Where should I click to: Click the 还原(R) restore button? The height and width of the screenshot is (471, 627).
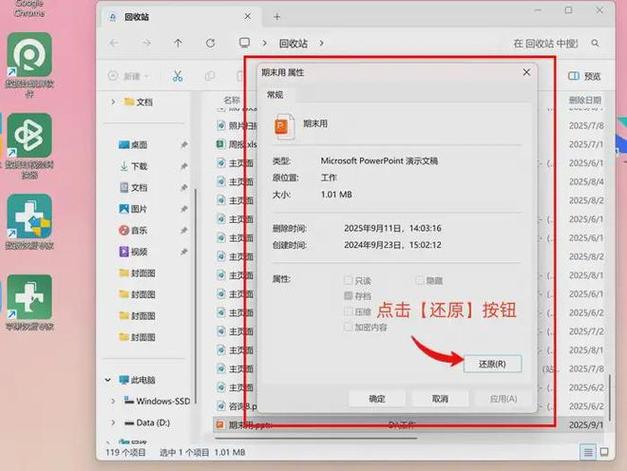point(492,364)
